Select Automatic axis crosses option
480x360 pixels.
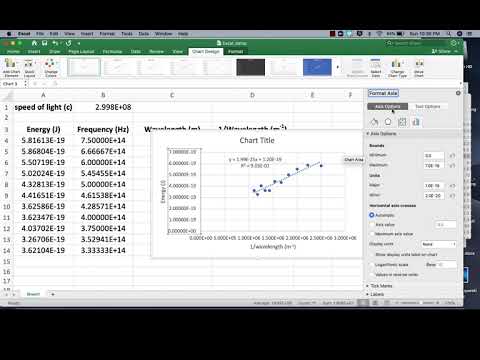point(372,215)
